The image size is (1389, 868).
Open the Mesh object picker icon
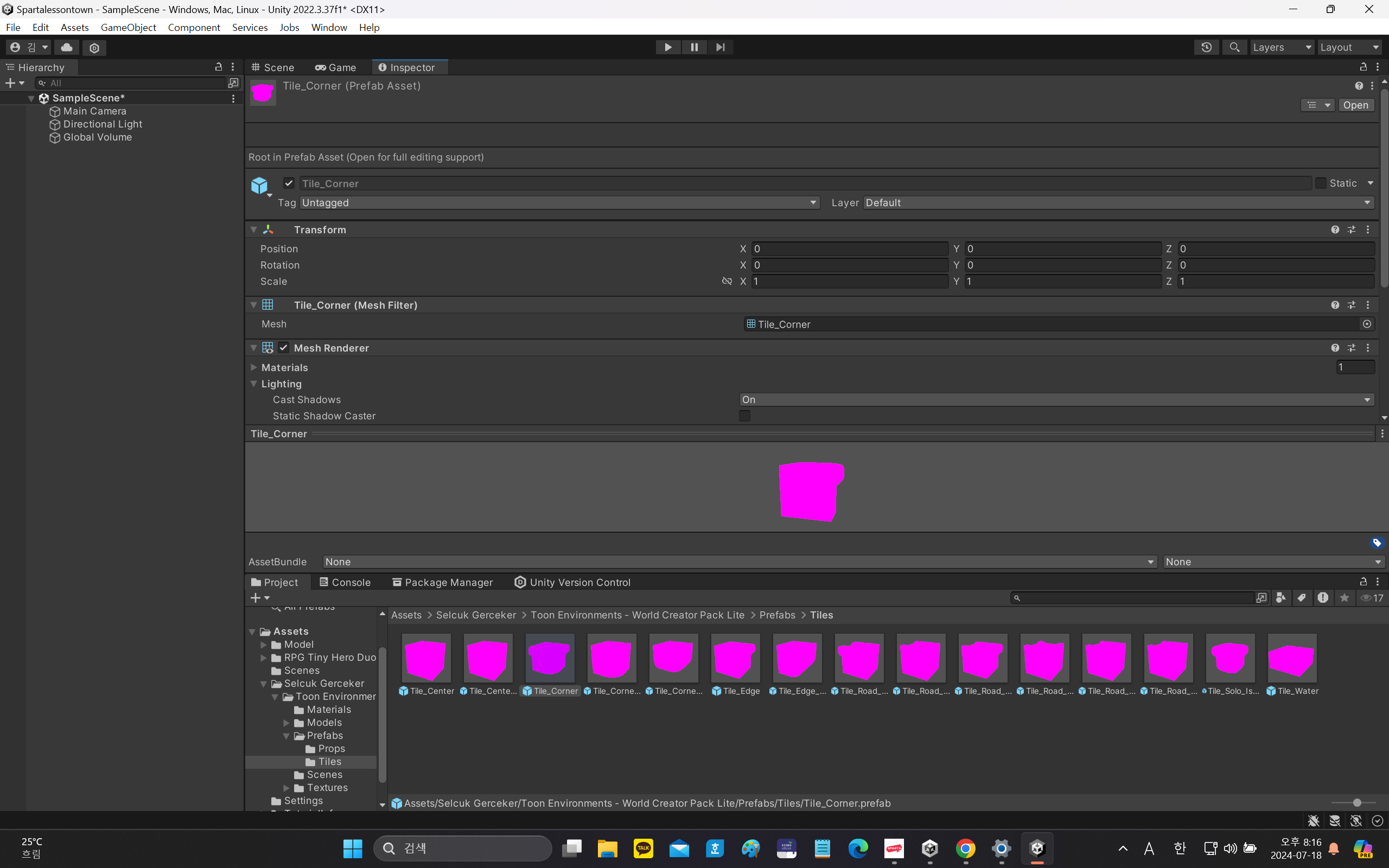coord(1367,324)
